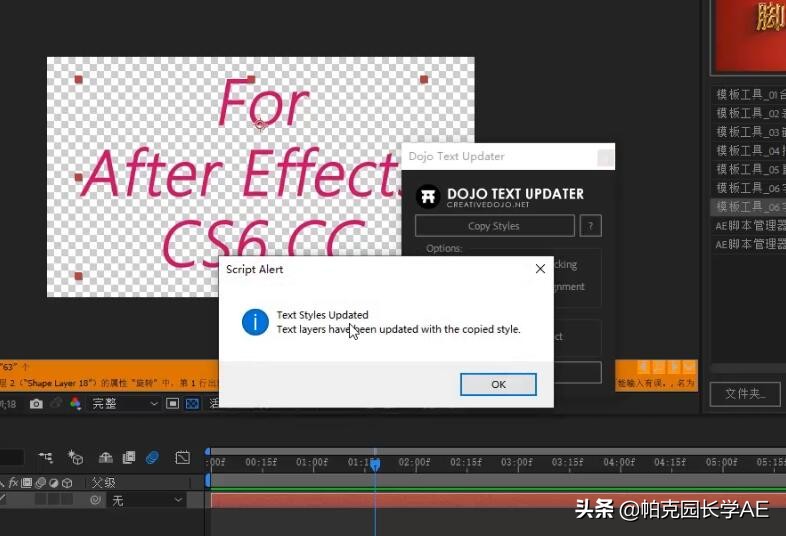Click the Dojo Text Updater logo icon
This screenshot has width=786, height=536.
tap(428, 197)
